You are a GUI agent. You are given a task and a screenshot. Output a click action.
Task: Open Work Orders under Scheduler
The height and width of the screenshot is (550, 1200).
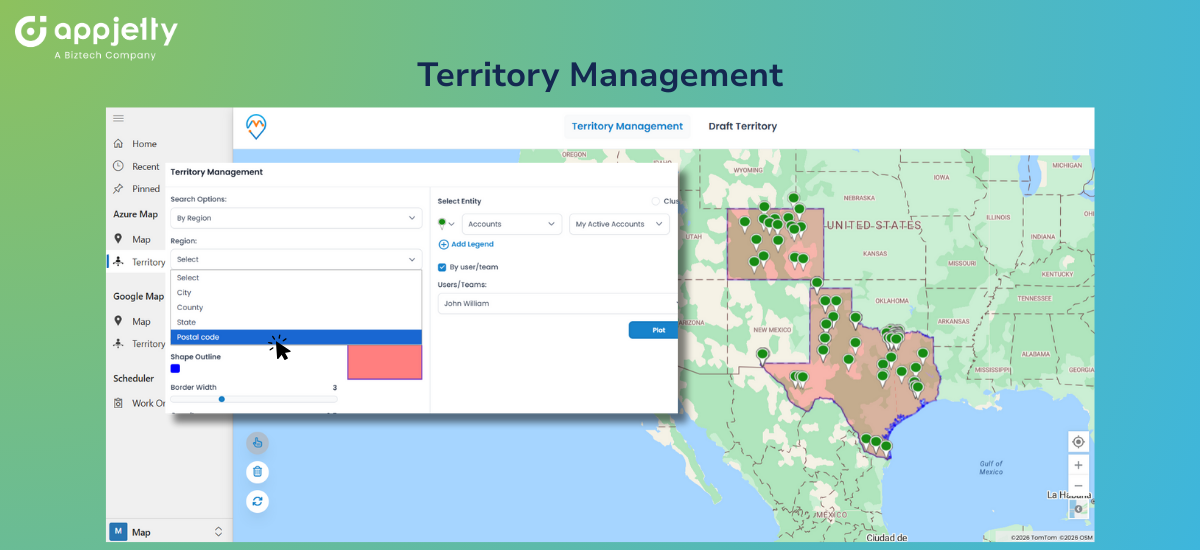click(x=139, y=403)
